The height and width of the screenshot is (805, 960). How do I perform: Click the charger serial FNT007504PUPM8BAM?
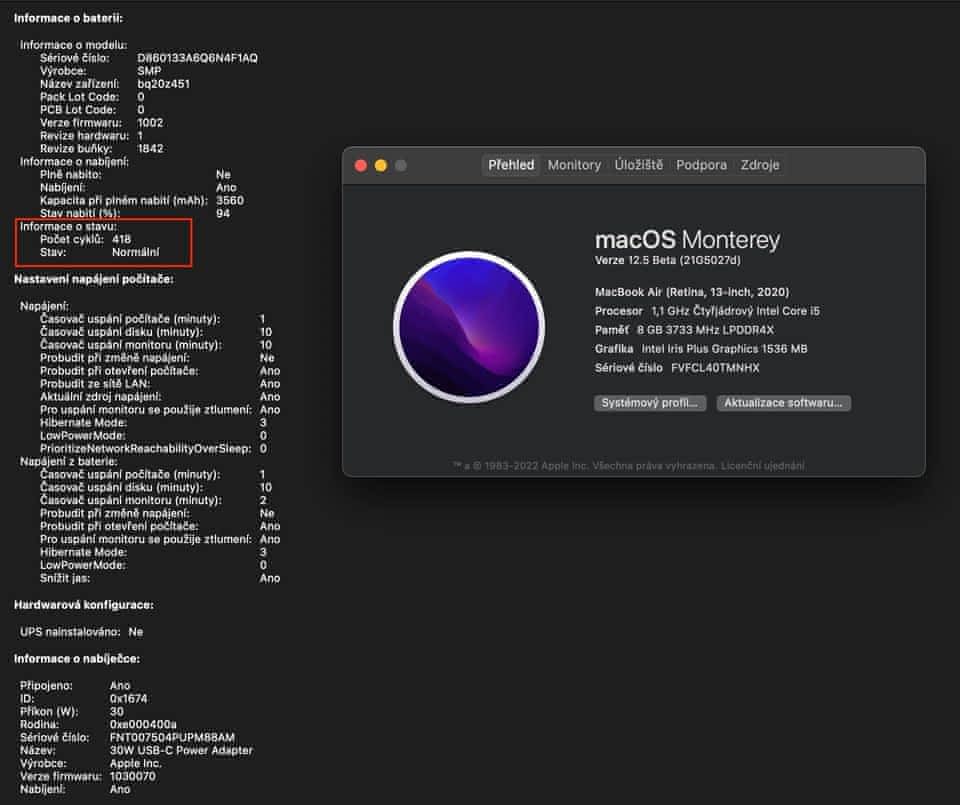click(x=172, y=738)
